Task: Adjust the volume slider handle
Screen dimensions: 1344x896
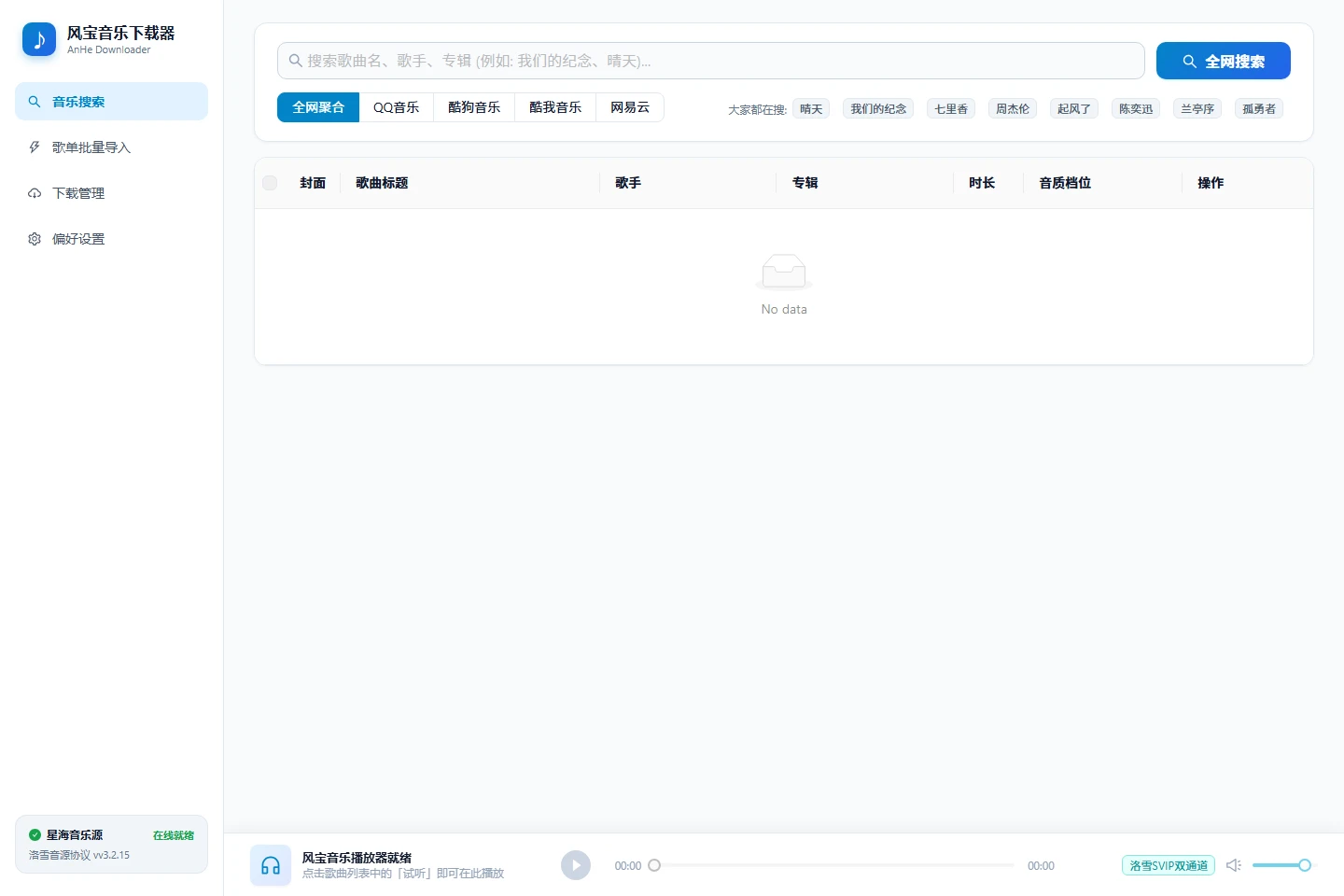Action: 1305,865
